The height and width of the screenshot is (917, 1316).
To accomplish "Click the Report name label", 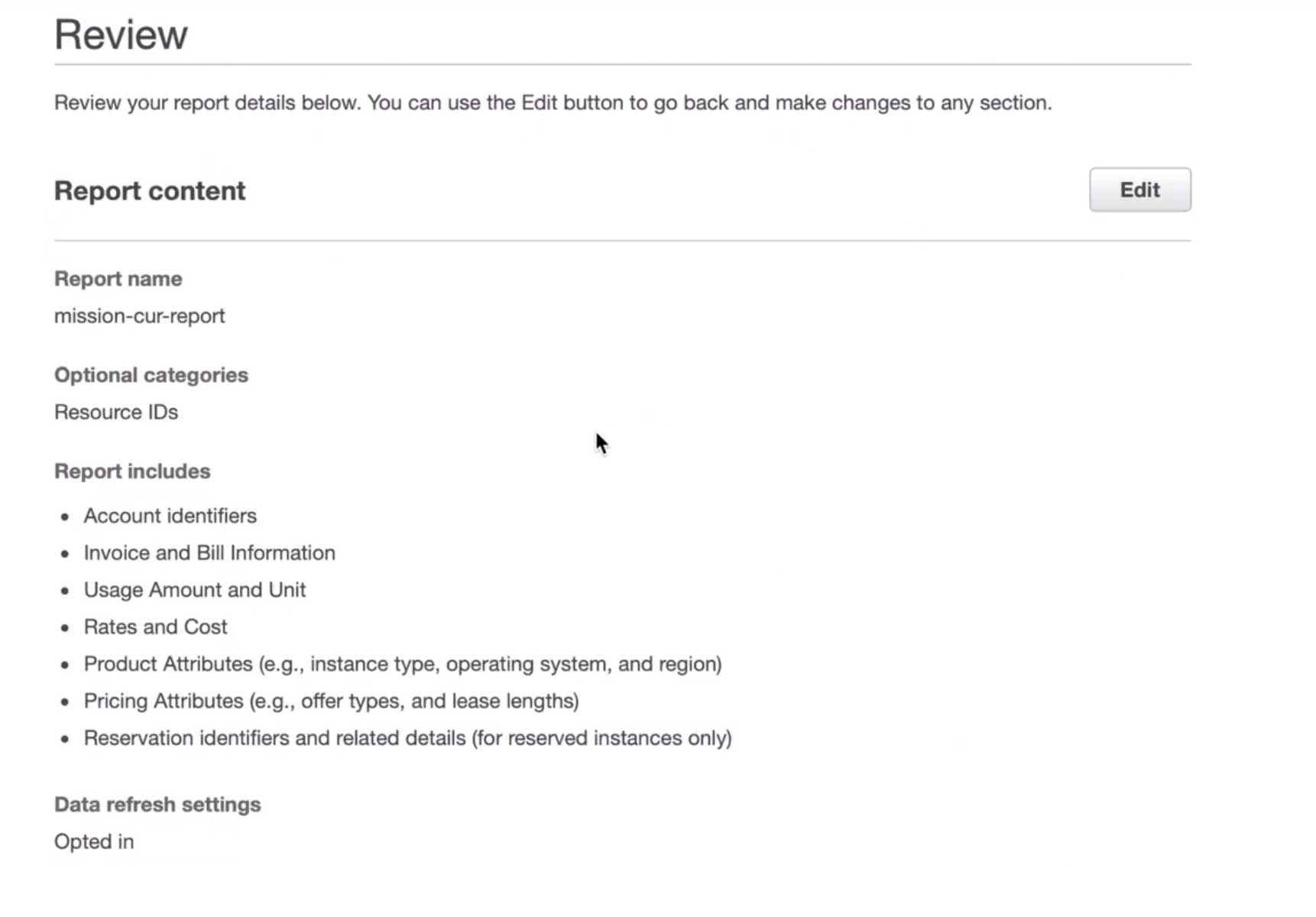I will click(x=118, y=279).
